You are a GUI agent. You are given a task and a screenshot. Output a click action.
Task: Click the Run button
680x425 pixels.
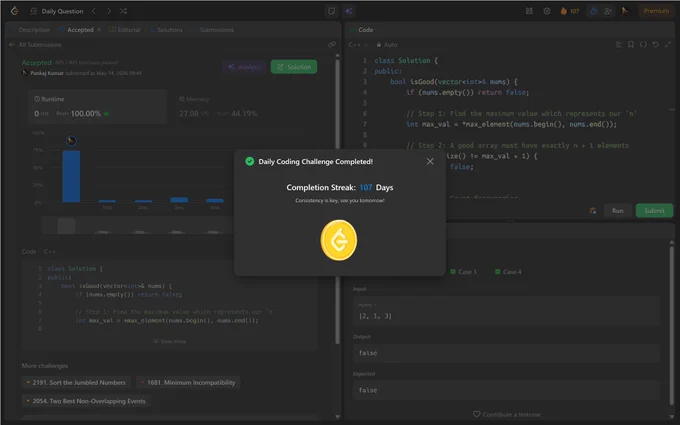click(x=618, y=211)
